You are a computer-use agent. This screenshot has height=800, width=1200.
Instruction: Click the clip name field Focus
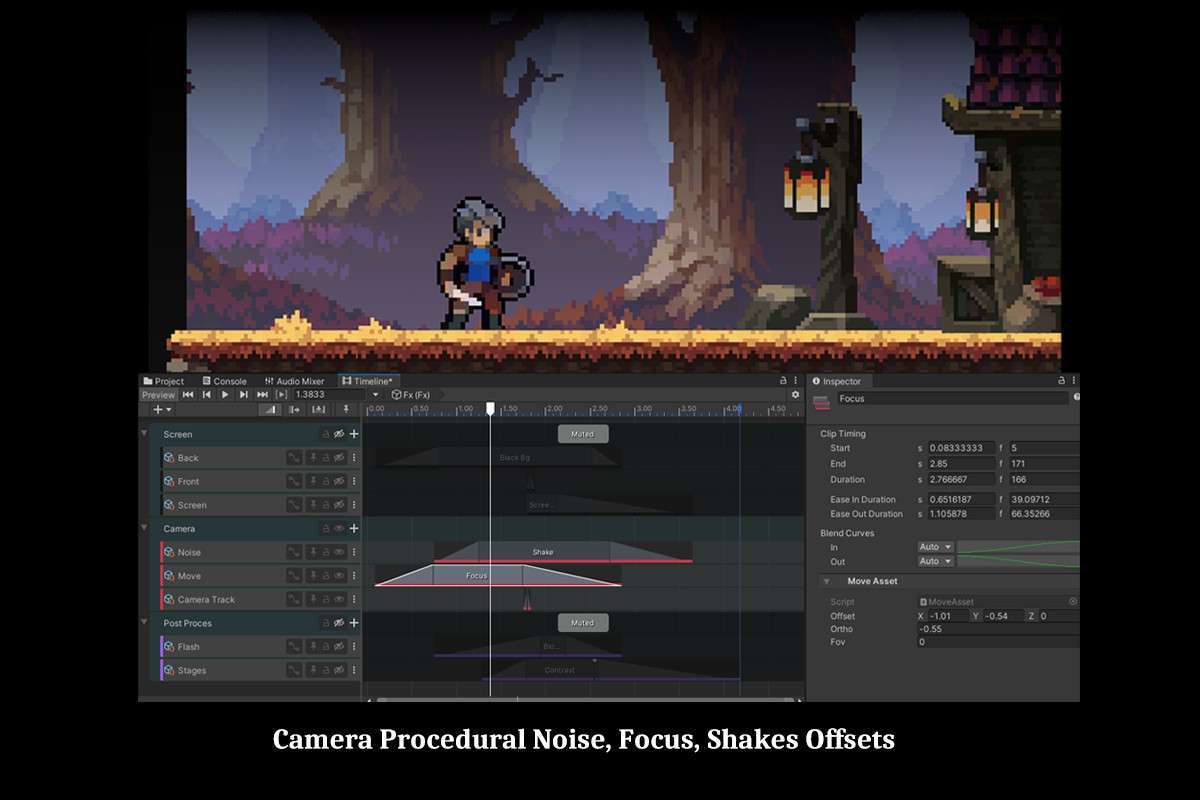tap(951, 398)
